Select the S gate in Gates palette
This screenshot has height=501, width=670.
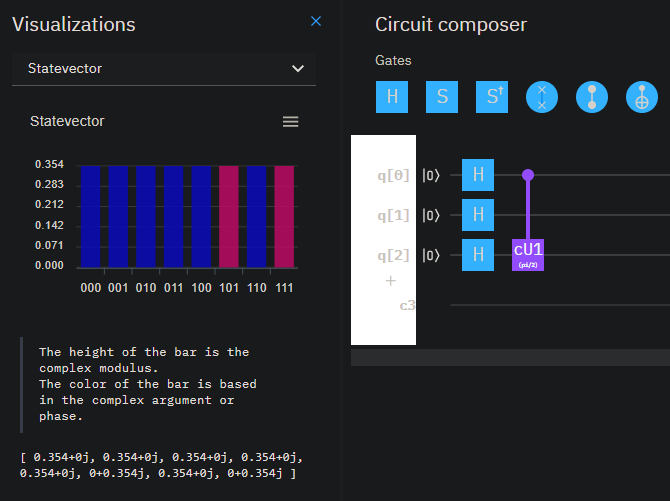tap(442, 97)
